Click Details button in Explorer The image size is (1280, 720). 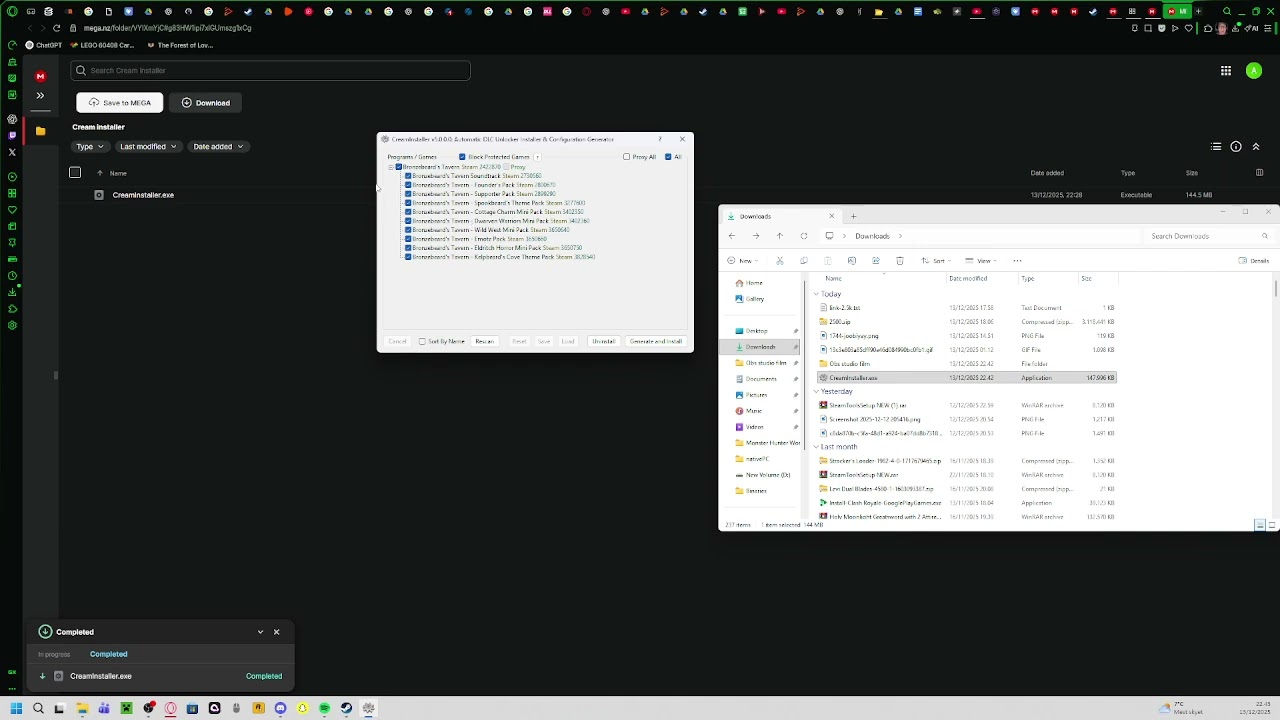tap(1254, 261)
